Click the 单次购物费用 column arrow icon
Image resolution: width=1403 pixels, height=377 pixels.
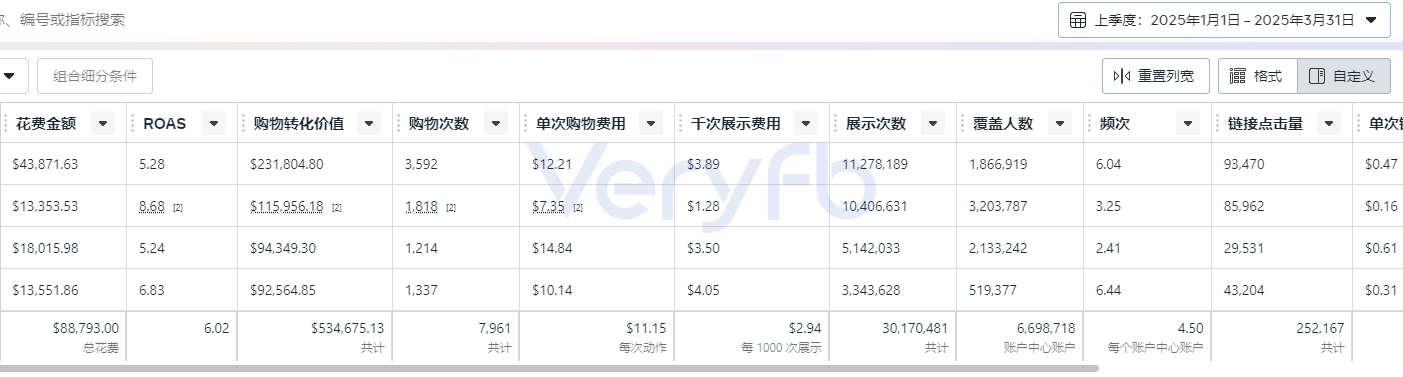click(x=651, y=123)
